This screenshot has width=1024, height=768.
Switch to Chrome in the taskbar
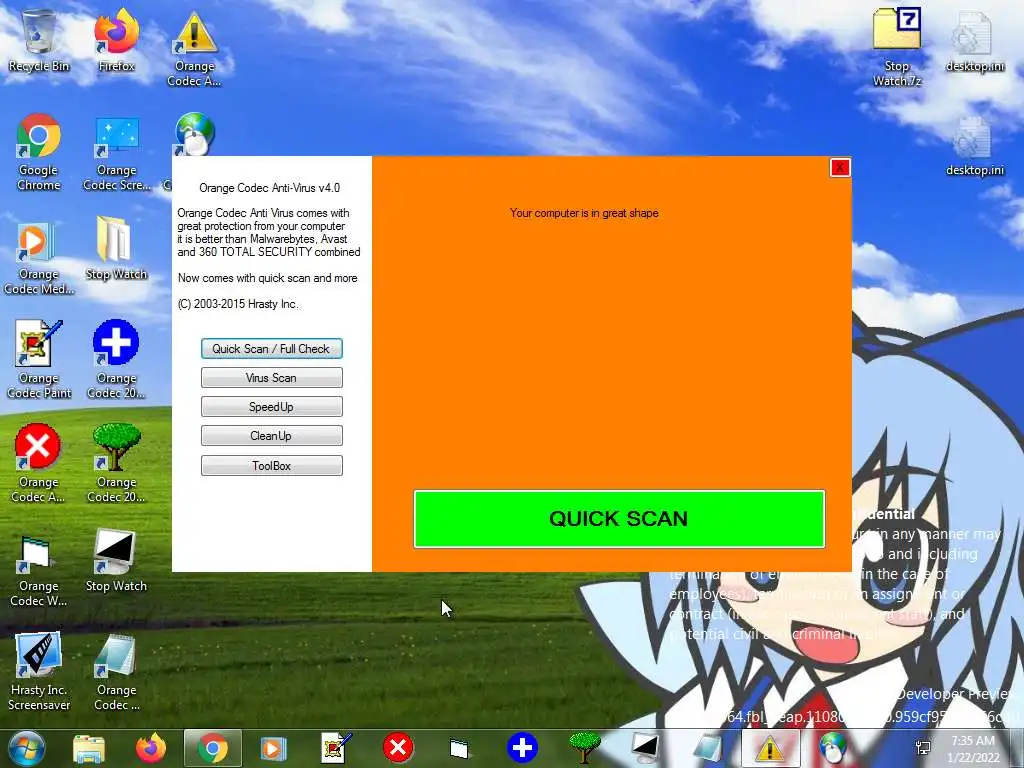213,748
